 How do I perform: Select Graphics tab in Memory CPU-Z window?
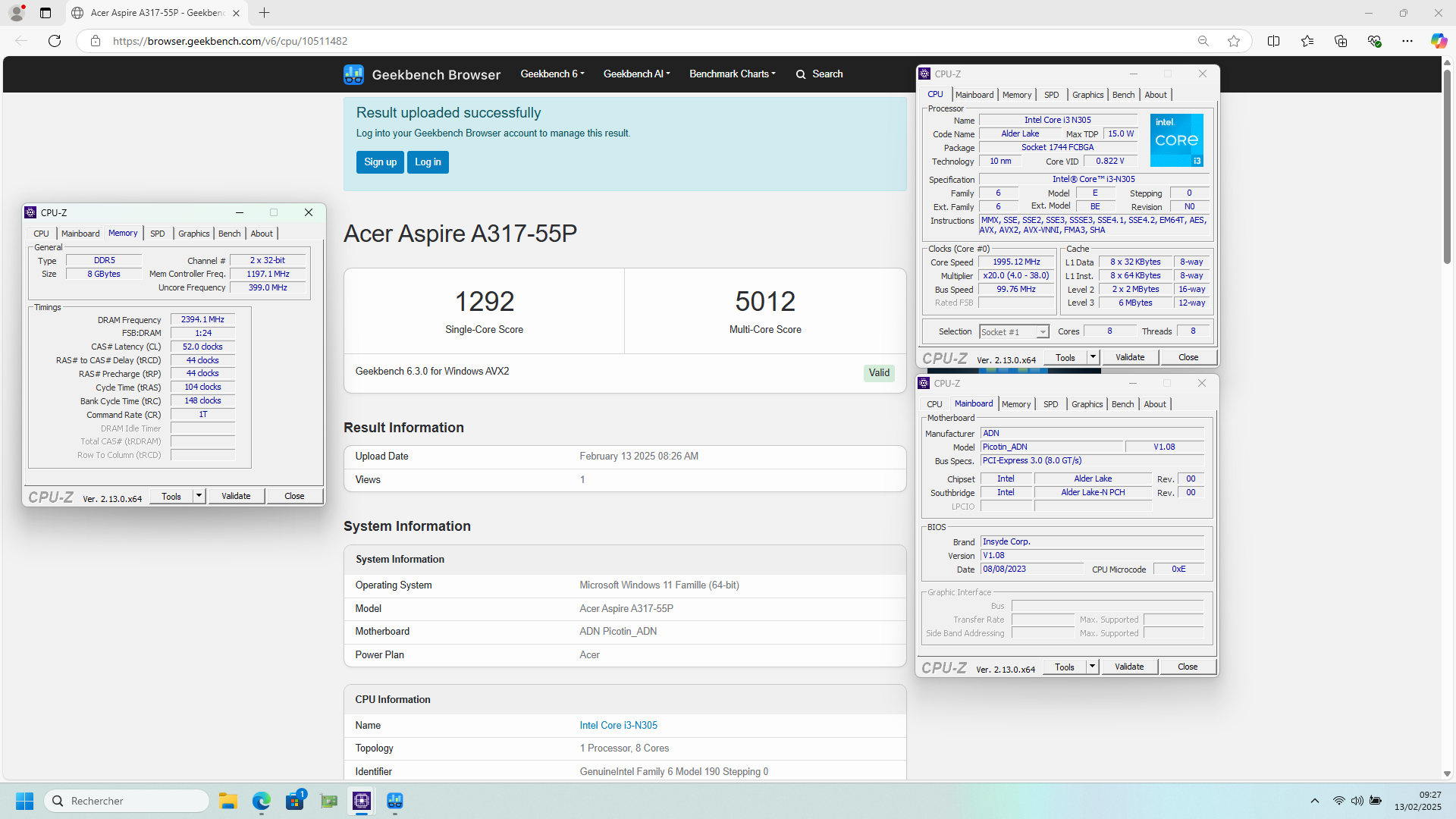coord(193,234)
